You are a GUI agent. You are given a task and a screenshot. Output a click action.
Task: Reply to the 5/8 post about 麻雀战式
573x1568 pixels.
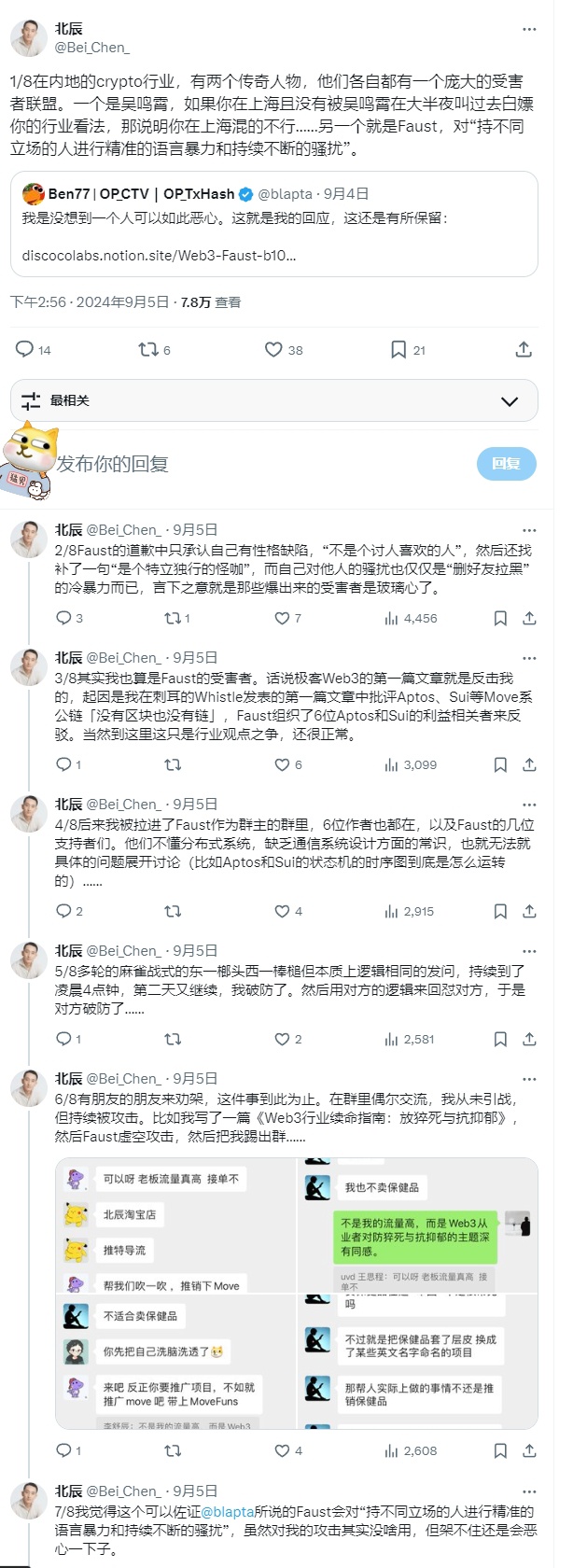click(x=63, y=1039)
